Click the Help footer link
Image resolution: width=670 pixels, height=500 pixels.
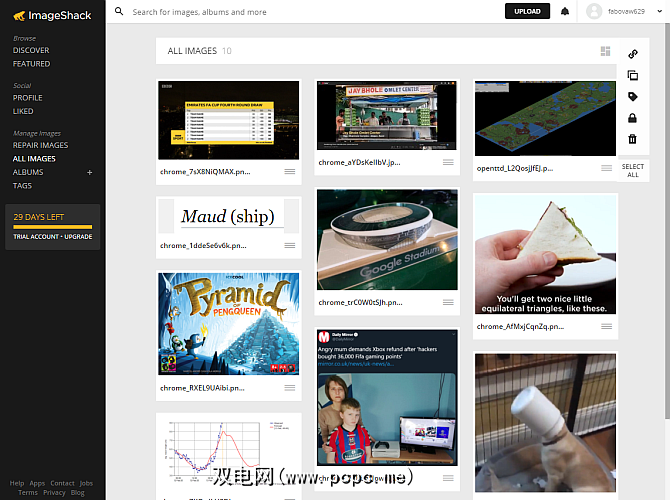(x=17, y=483)
